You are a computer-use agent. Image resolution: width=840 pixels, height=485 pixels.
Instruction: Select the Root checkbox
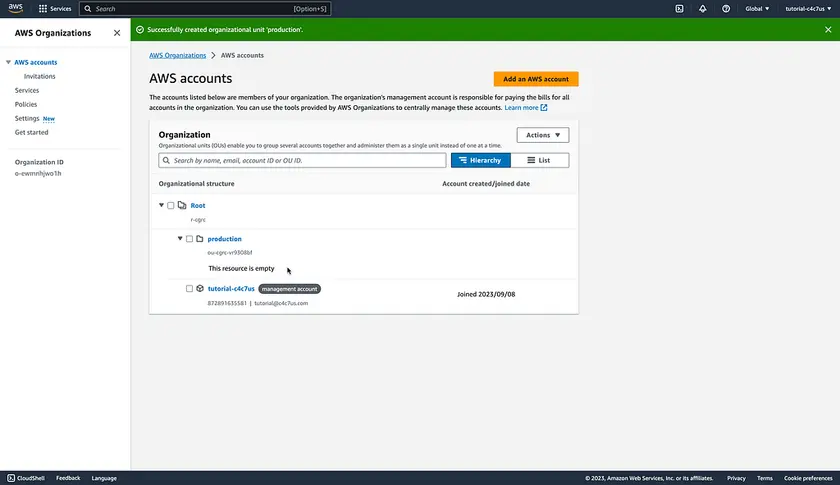170,205
